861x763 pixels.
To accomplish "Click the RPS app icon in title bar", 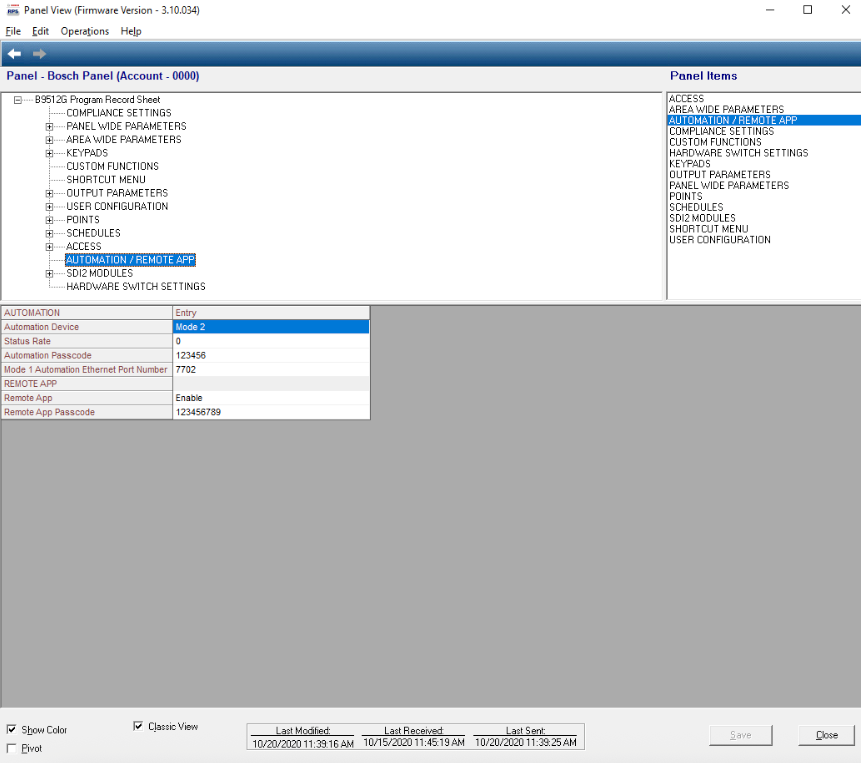I will pyautogui.click(x=13, y=10).
